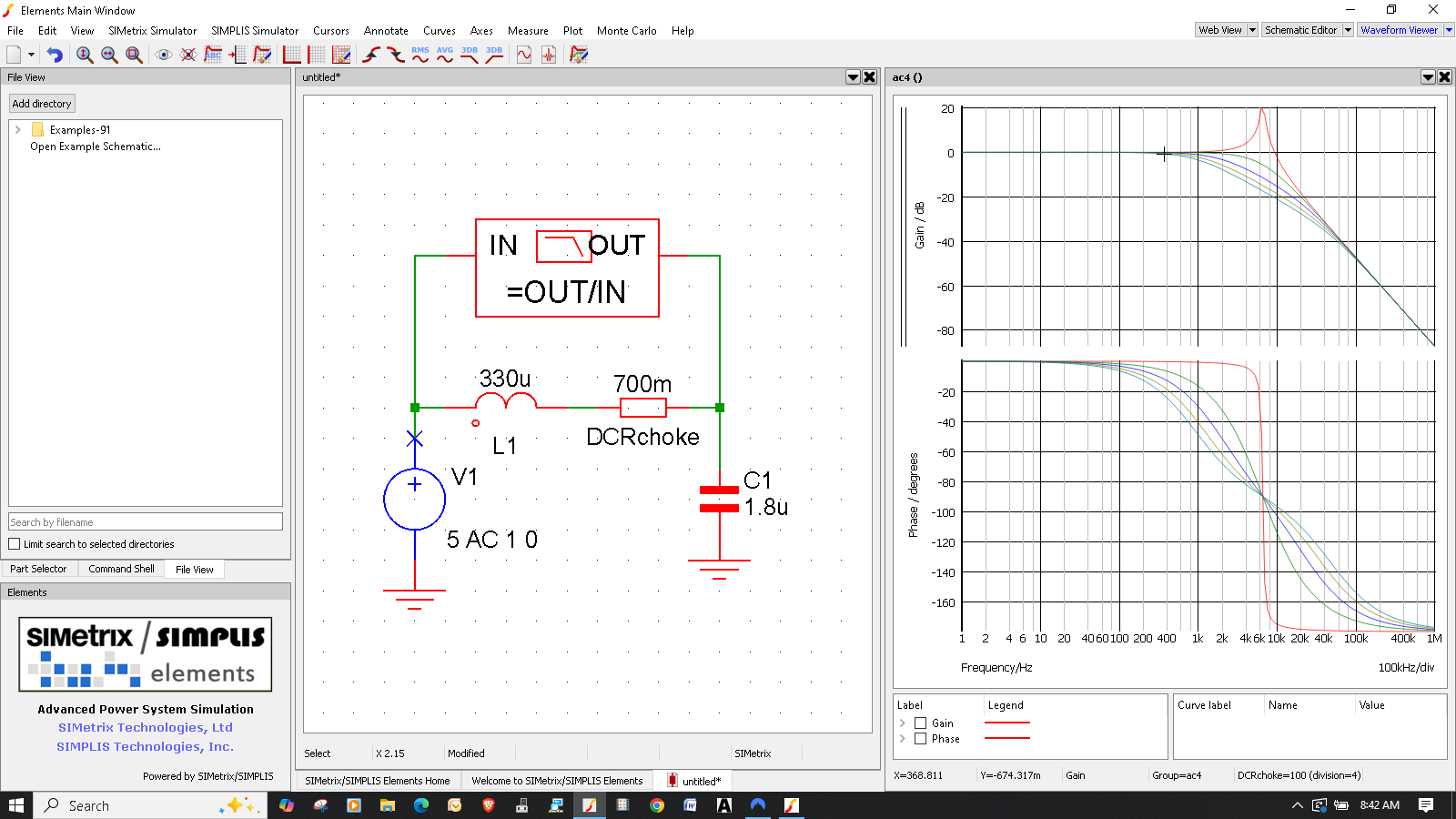Switch to the Command Shell tab
This screenshot has width=1456, height=819.
coord(121,569)
